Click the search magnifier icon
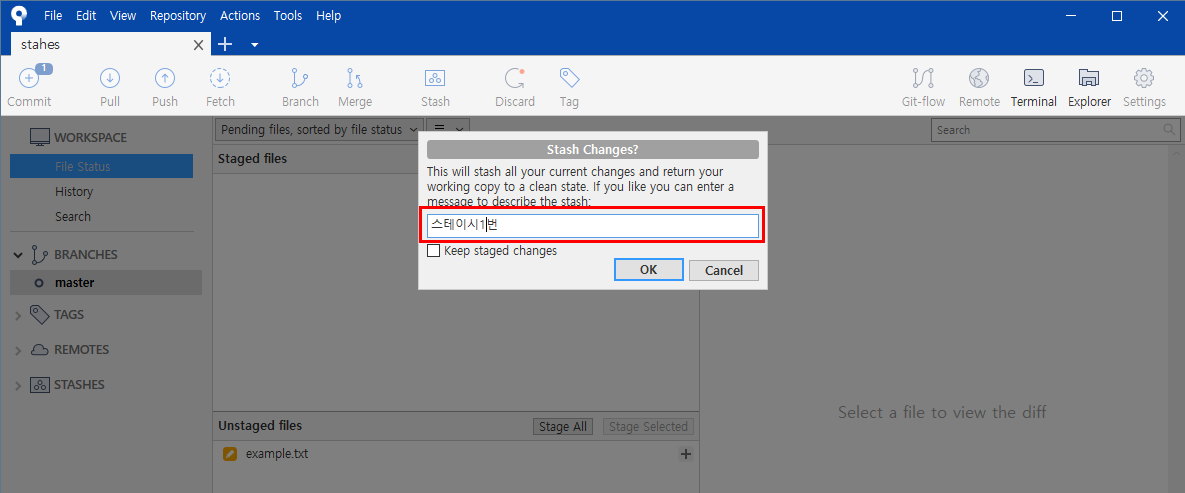The width and height of the screenshot is (1185, 493). click(x=1169, y=130)
